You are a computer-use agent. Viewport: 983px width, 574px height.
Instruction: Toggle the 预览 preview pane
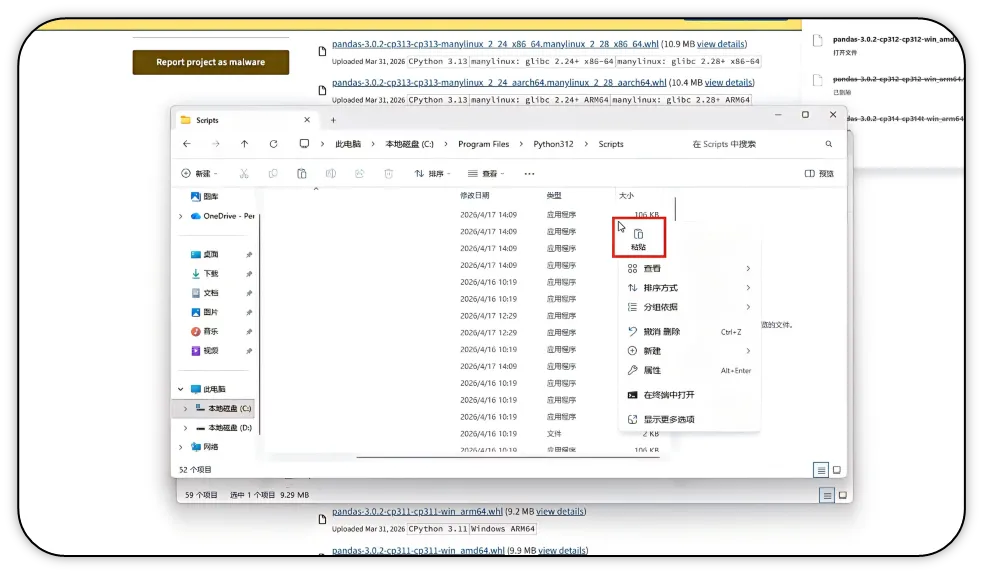click(x=819, y=174)
